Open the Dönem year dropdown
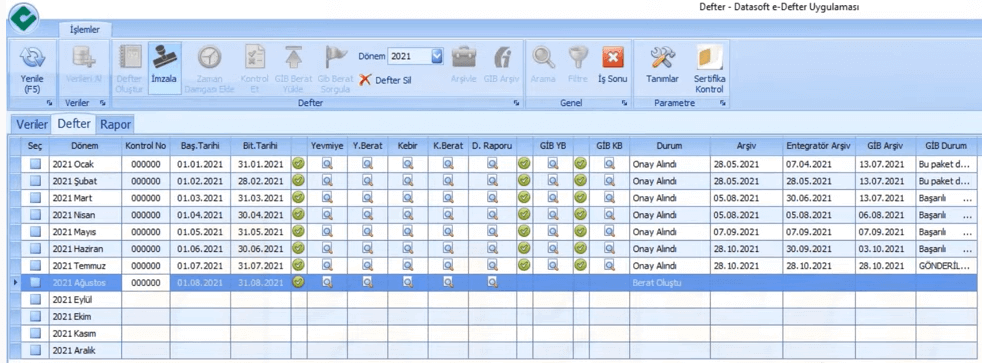 click(437, 56)
